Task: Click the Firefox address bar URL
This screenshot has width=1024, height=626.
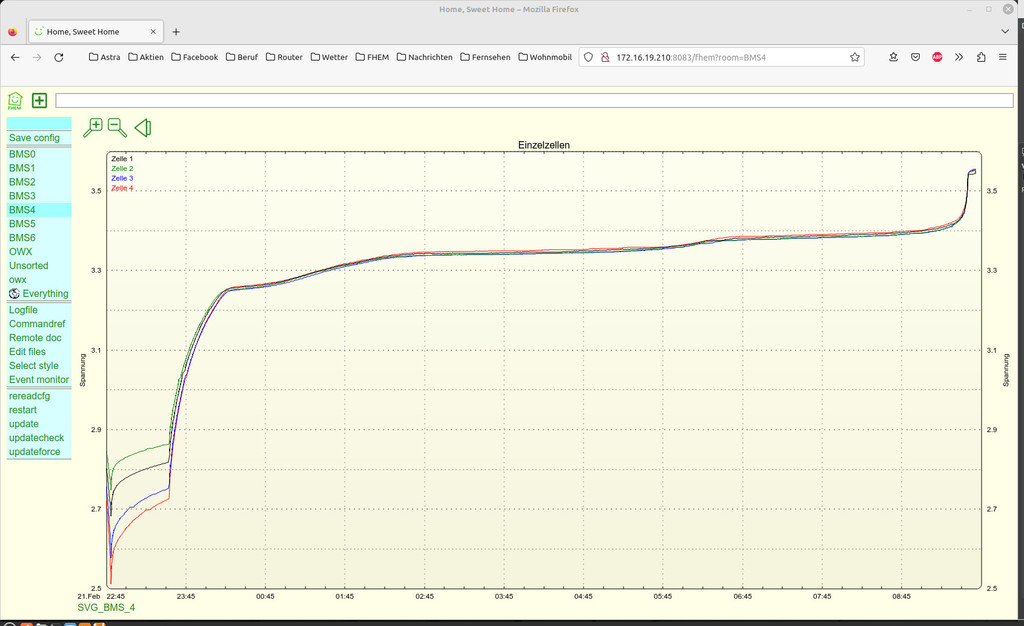Action: click(691, 57)
